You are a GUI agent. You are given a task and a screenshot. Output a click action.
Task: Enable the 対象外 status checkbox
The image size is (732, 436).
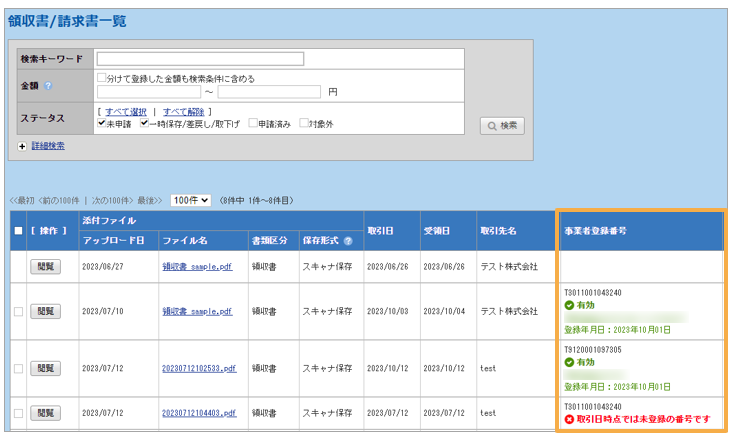(304, 124)
